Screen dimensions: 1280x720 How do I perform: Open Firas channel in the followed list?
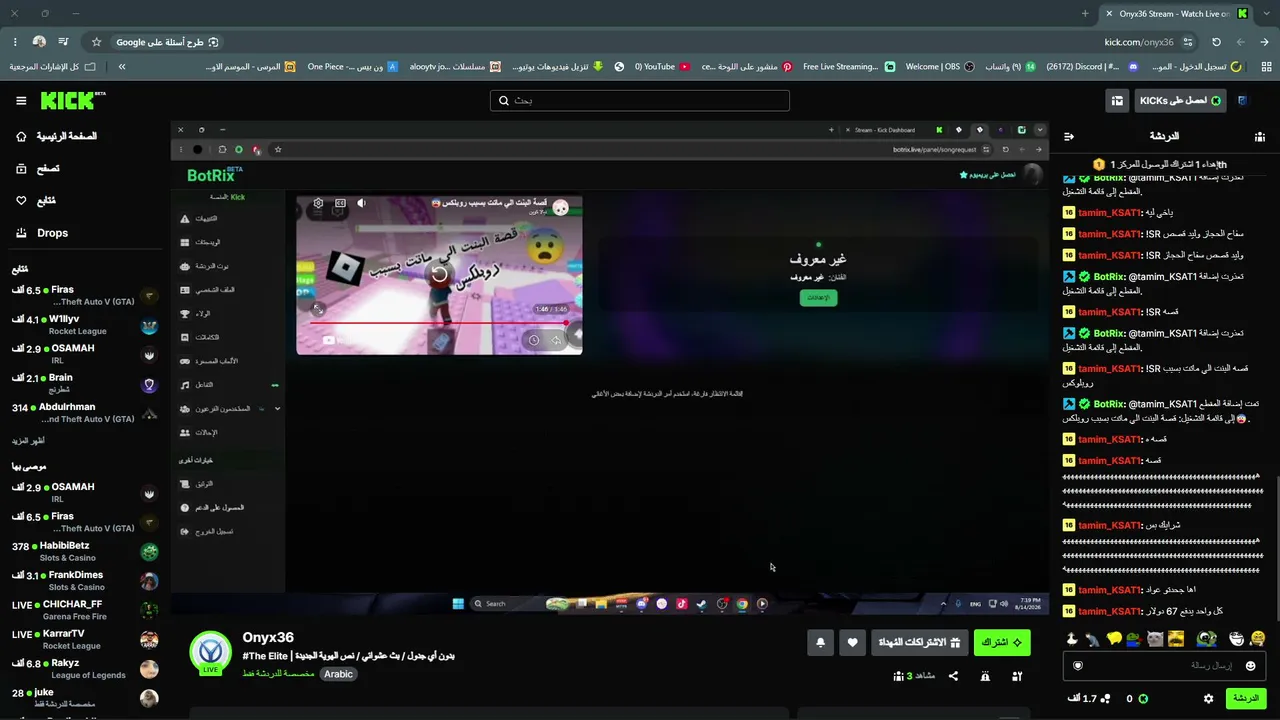point(85,295)
